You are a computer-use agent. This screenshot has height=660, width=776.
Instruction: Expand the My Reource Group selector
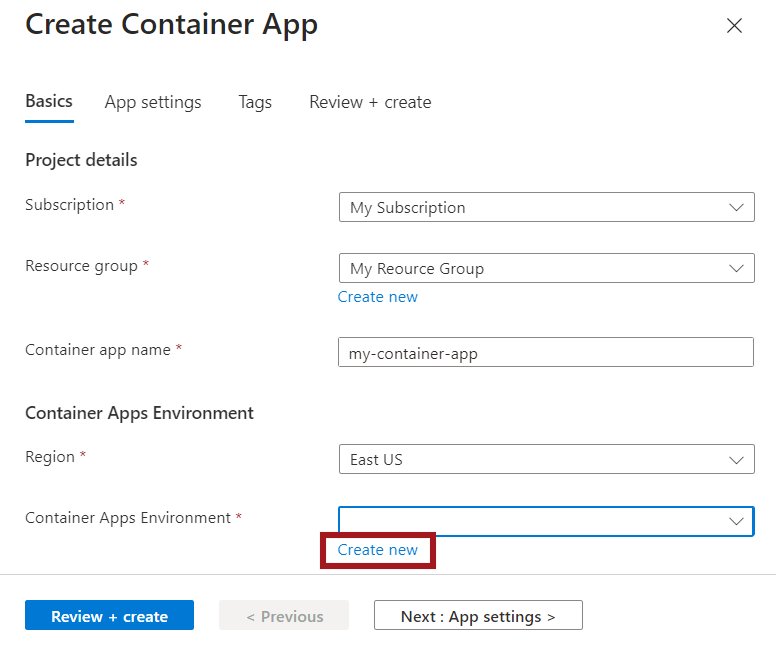(x=530, y=269)
